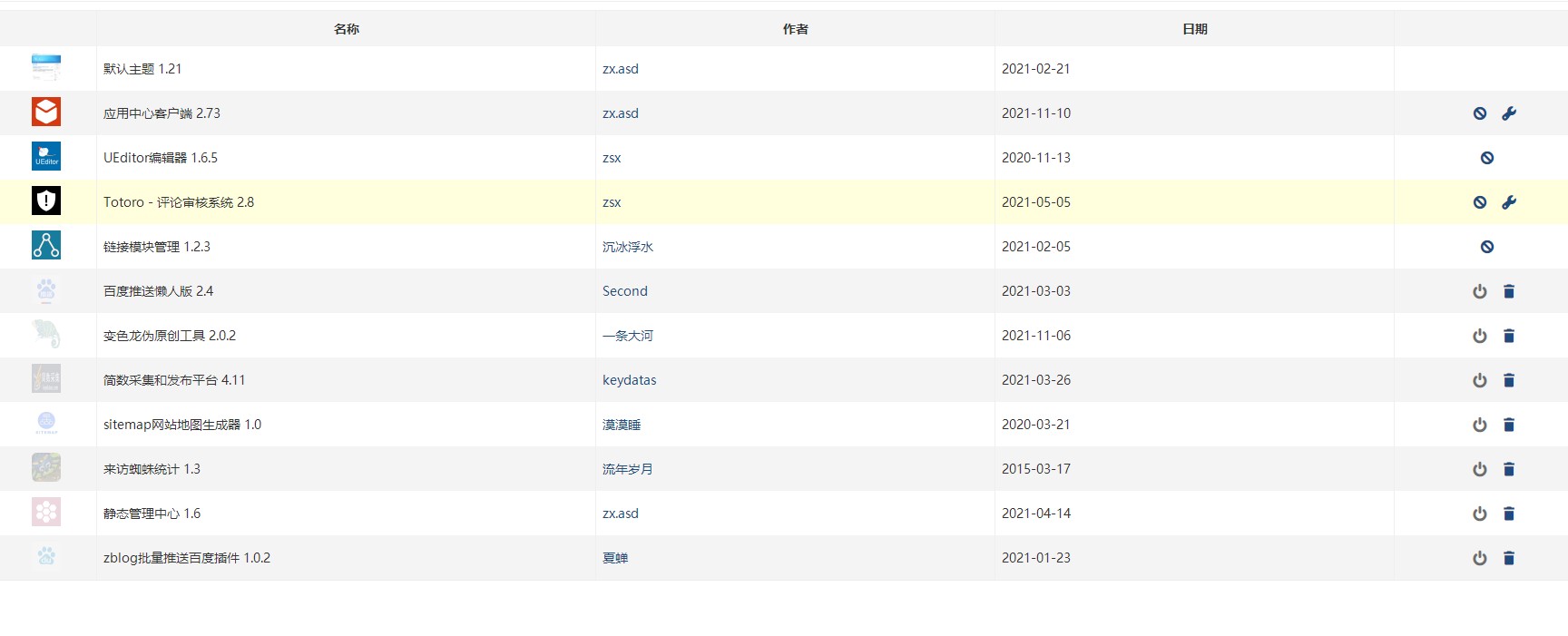Open wrench settings for Totoro plugin
1568x636 pixels.
coord(1508,202)
